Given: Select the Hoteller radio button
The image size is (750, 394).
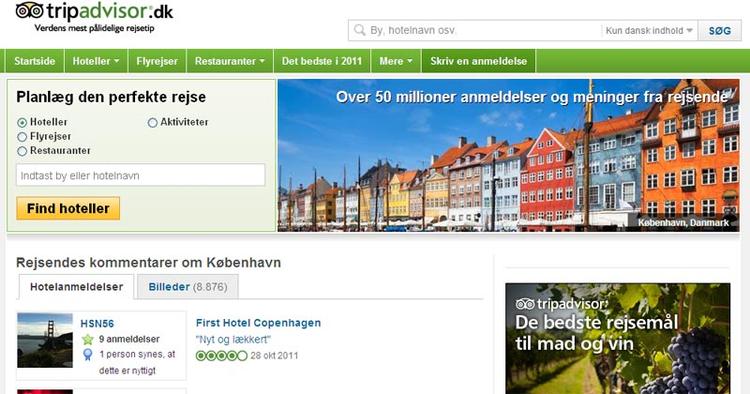Looking at the screenshot, I should (x=22, y=122).
